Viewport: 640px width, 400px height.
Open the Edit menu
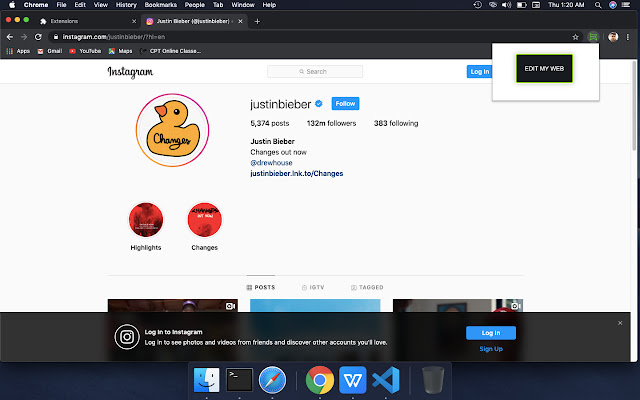[80, 5]
